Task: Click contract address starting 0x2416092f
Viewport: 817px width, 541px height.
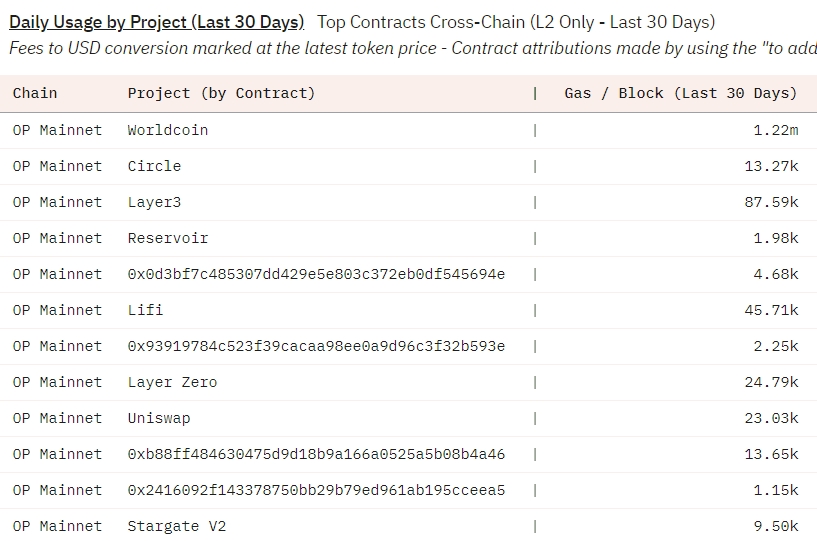Action: pos(316,490)
